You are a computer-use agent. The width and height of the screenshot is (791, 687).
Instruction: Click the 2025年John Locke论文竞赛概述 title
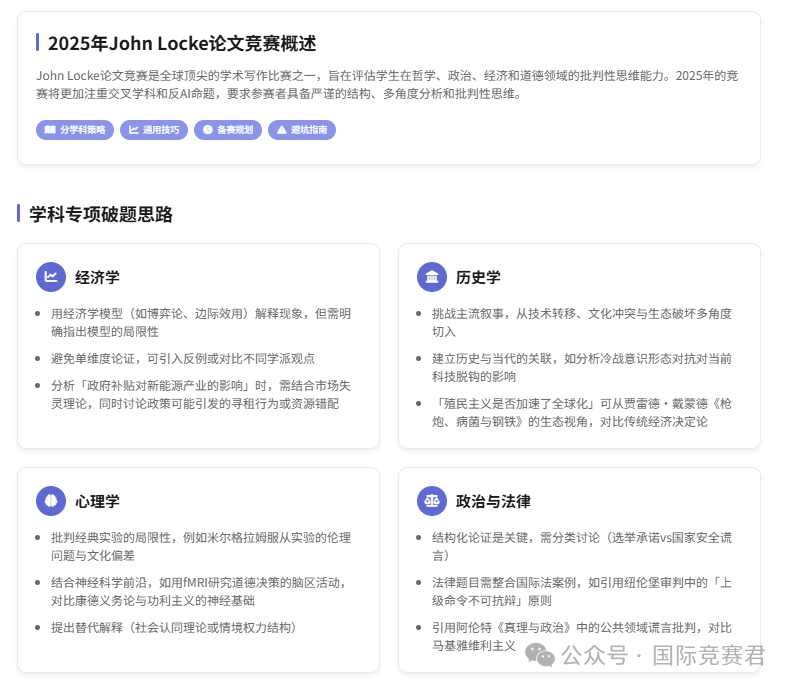click(x=182, y=43)
